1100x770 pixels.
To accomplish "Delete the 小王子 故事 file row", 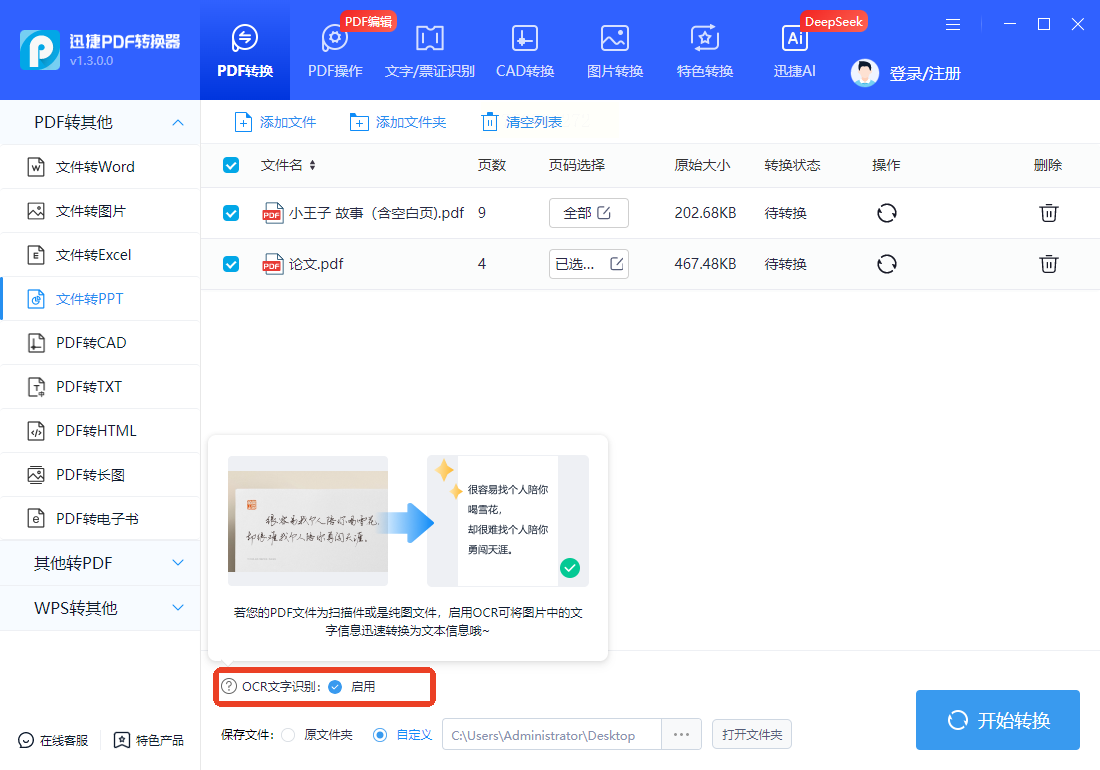I will coord(1049,213).
